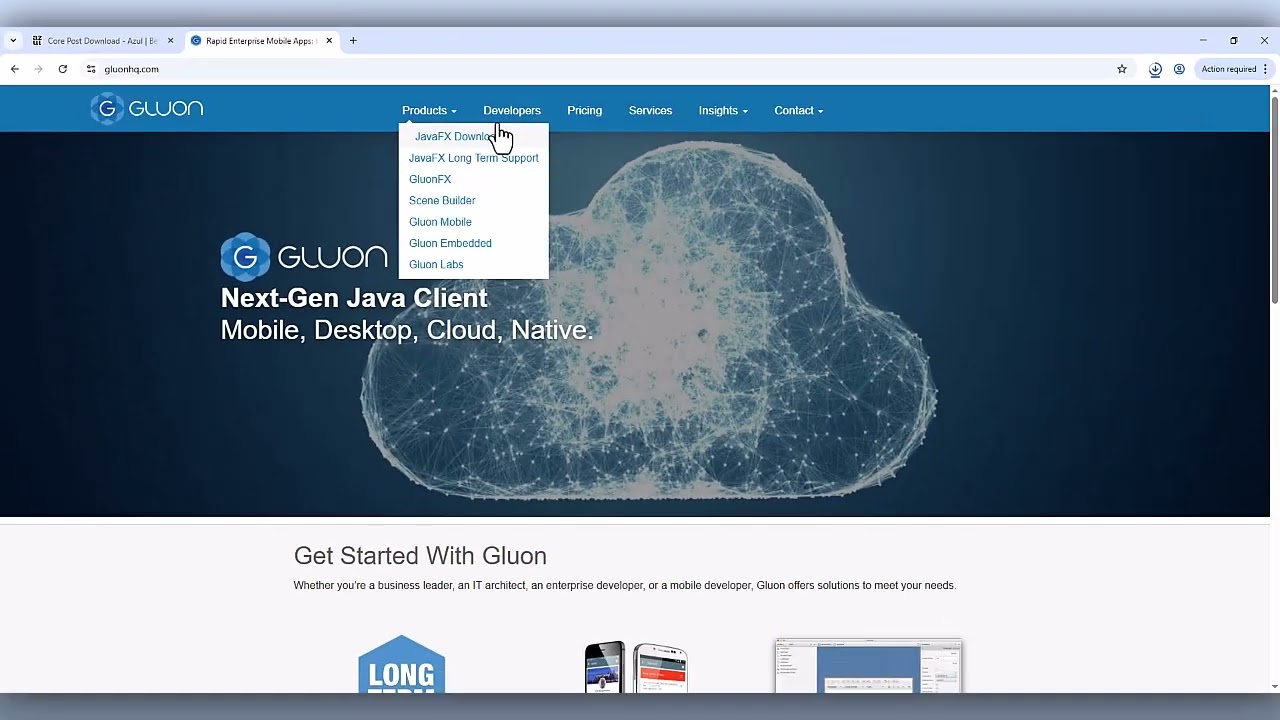Select the Rapid Enterprise Mobile Apps tab
The image size is (1280, 720).
pyautogui.click(x=260, y=41)
